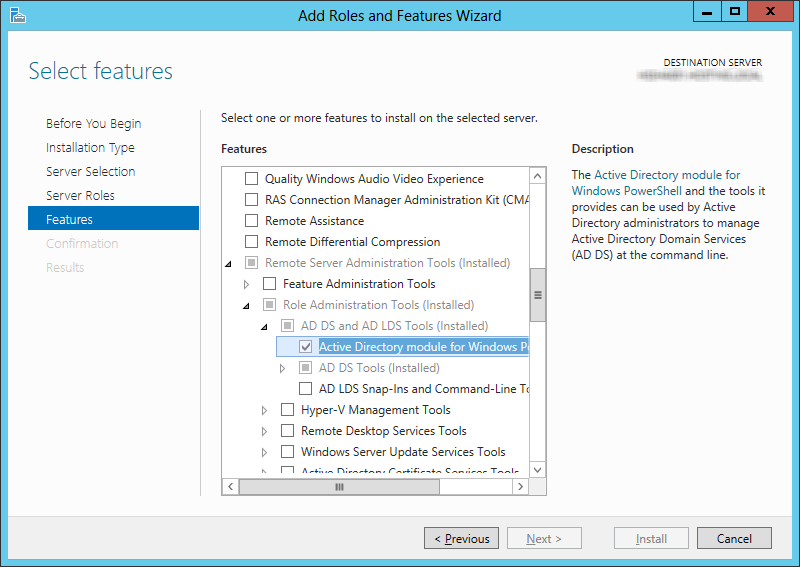800x567 pixels.
Task: Select Windows Server Update Services Tools text
Action: (403, 452)
